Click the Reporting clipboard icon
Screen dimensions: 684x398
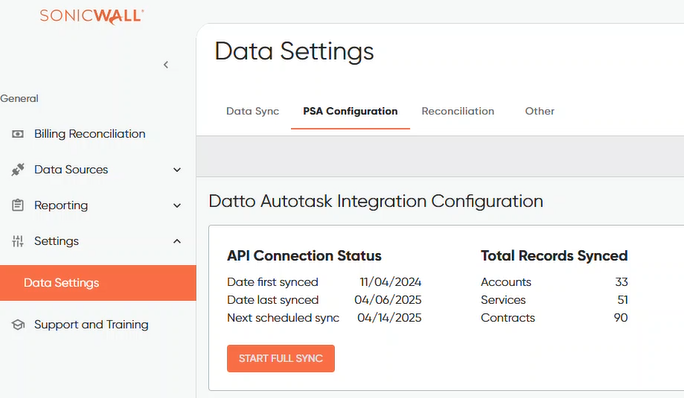(18, 205)
